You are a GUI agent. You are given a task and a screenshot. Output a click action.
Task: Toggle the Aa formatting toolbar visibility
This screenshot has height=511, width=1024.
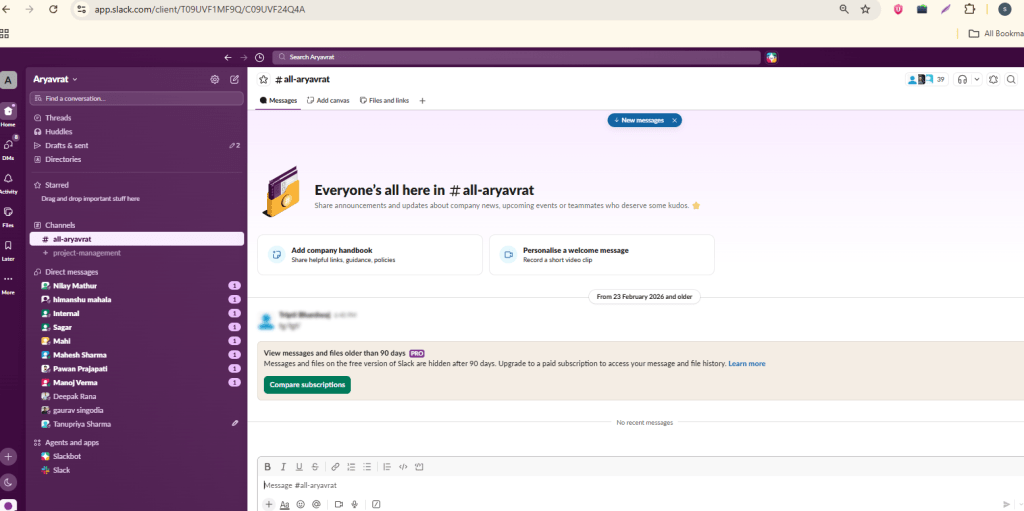tap(284, 504)
